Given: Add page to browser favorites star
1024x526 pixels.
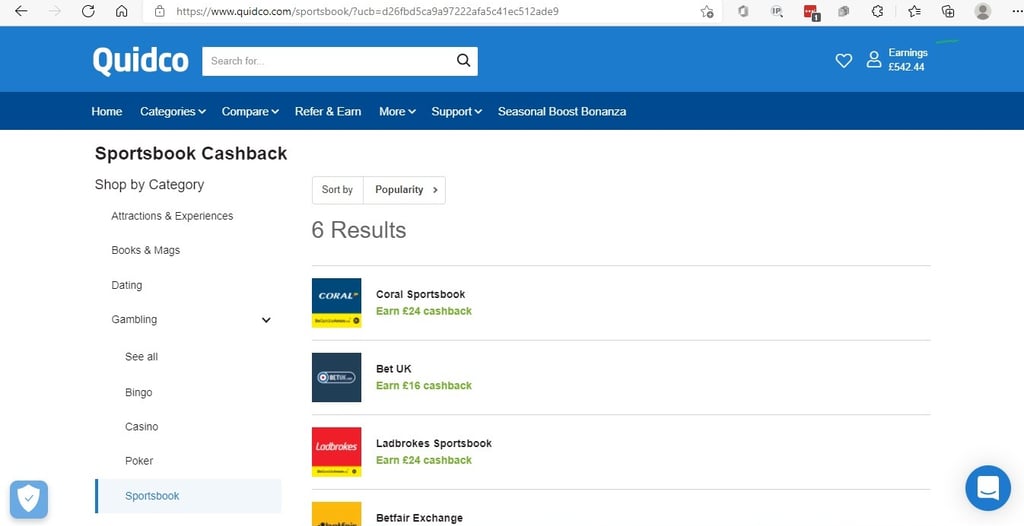Looking at the screenshot, I should click(x=707, y=11).
